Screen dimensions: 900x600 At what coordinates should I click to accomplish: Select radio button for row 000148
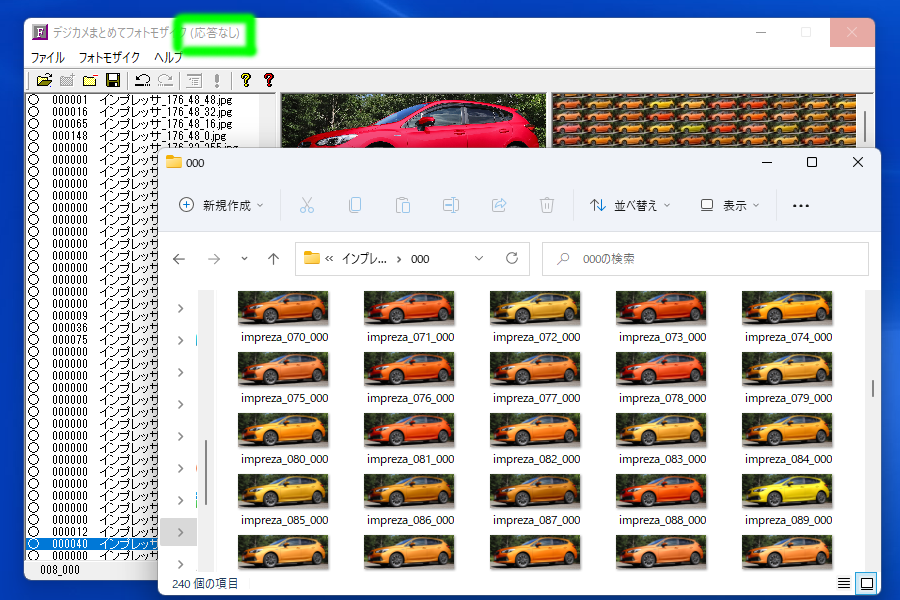(33, 136)
